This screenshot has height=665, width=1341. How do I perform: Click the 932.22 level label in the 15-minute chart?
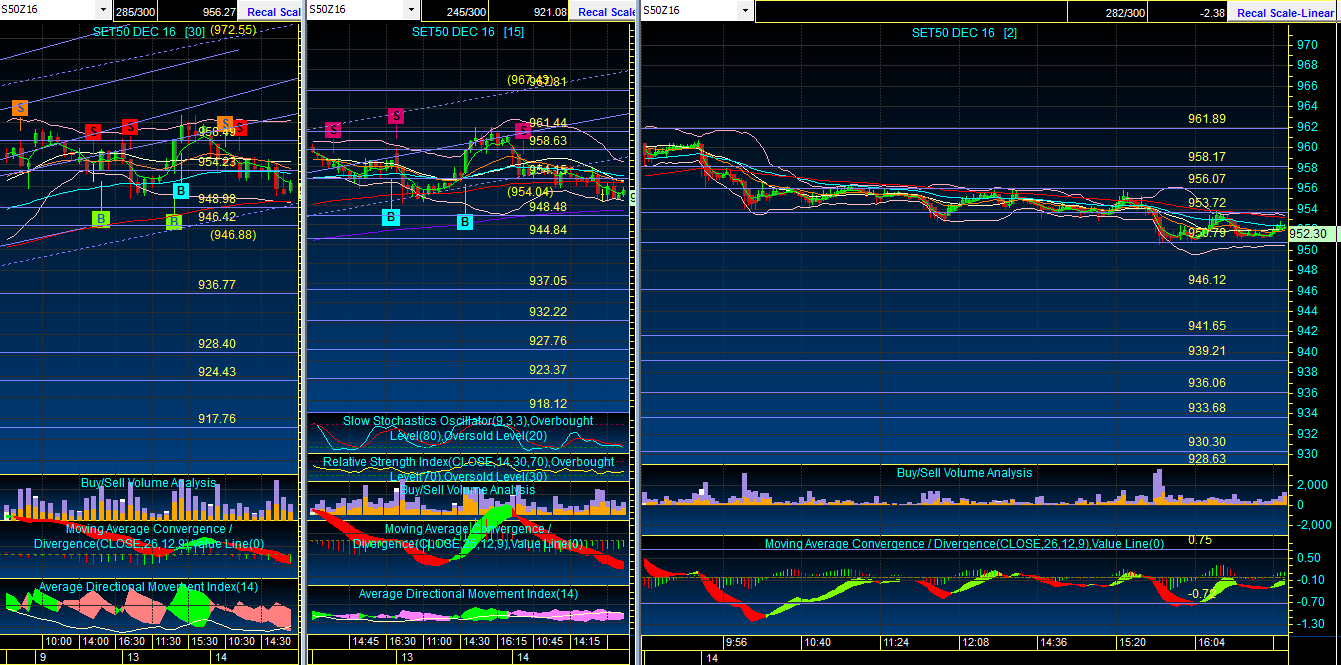548,312
